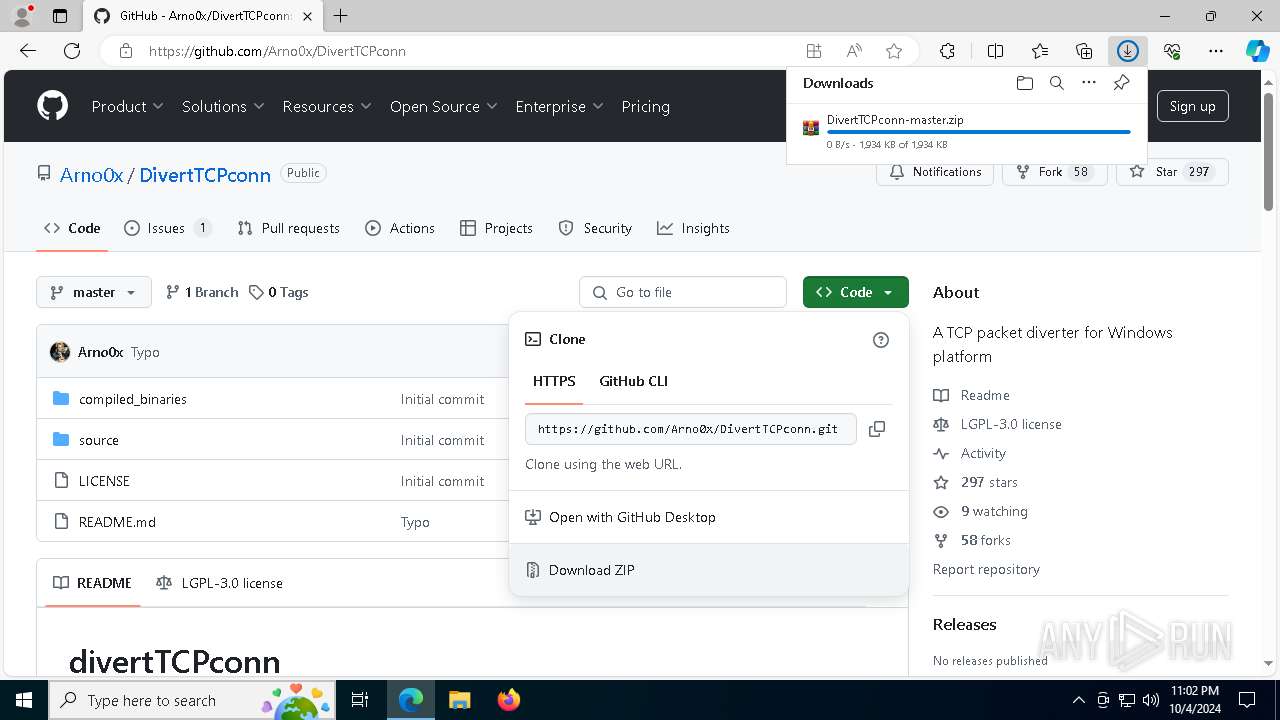The width and height of the screenshot is (1280, 720).
Task: Expand the Enterprise menu
Action: click(x=559, y=106)
